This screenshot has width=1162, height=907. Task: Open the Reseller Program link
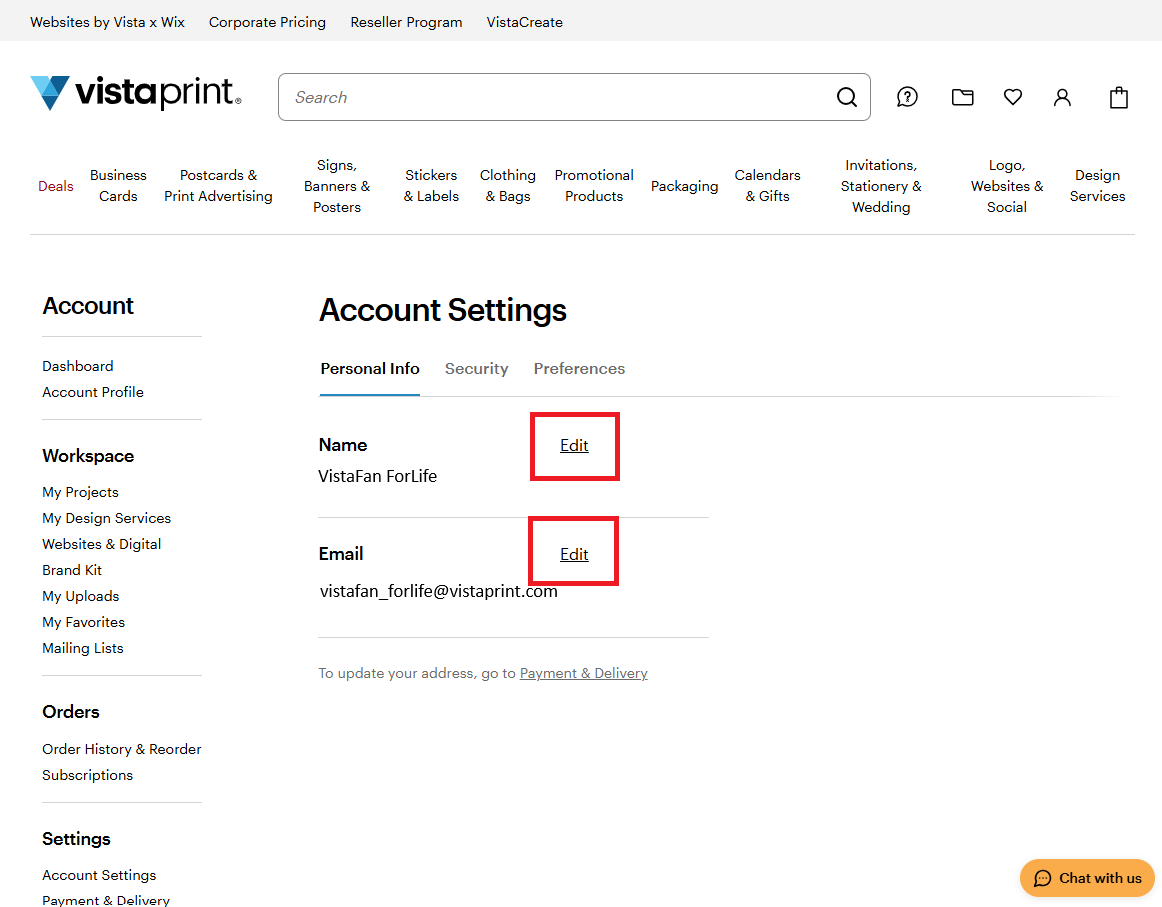[x=406, y=22]
